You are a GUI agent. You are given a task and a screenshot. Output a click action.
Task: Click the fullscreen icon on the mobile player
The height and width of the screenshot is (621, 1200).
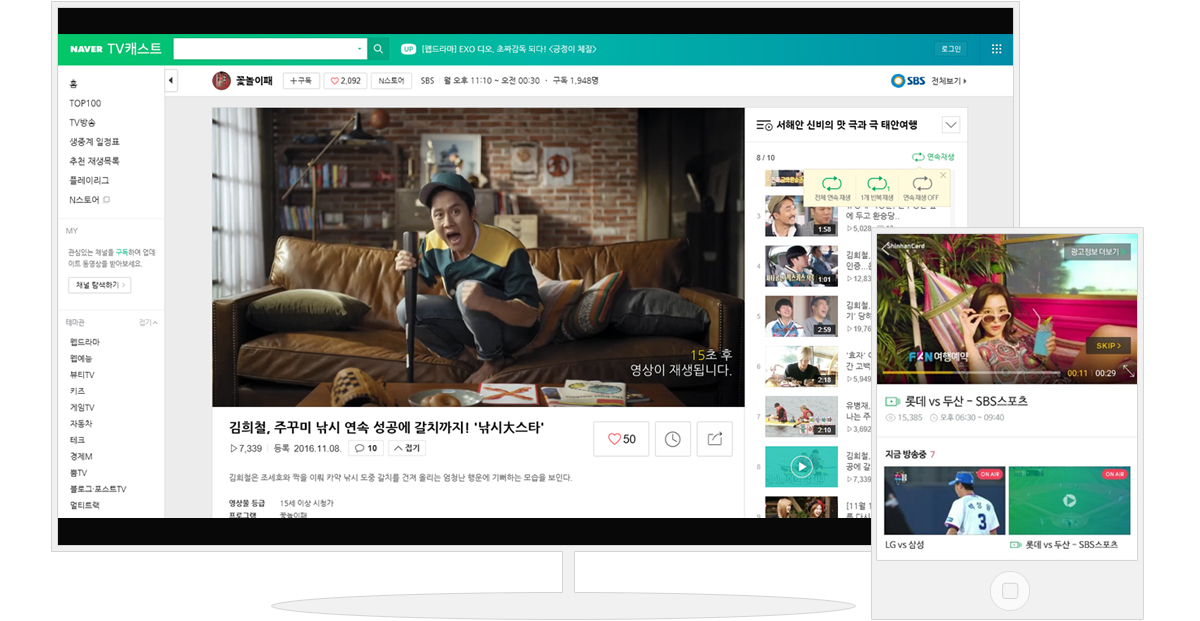click(1128, 371)
